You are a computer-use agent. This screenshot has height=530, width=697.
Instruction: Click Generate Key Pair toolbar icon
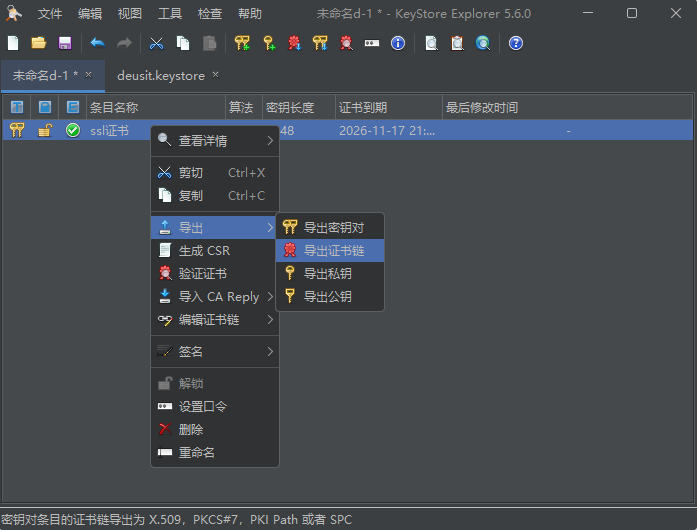click(242, 43)
